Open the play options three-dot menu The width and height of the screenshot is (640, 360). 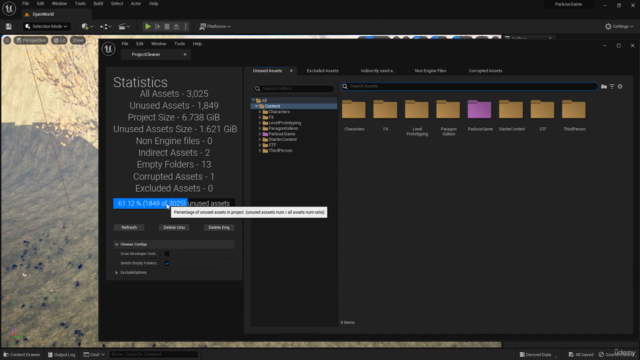(x=186, y=27)
